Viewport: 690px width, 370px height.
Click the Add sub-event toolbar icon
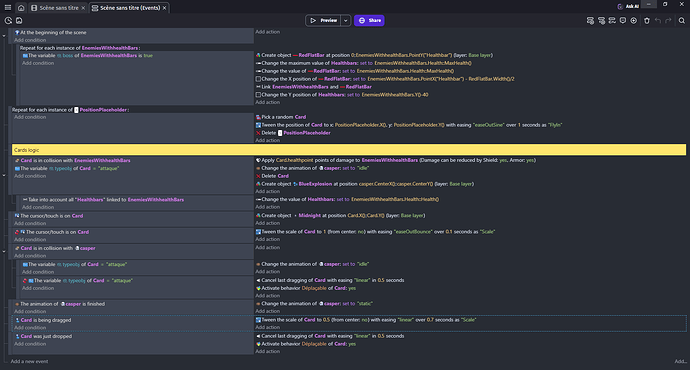pos(601,20)
